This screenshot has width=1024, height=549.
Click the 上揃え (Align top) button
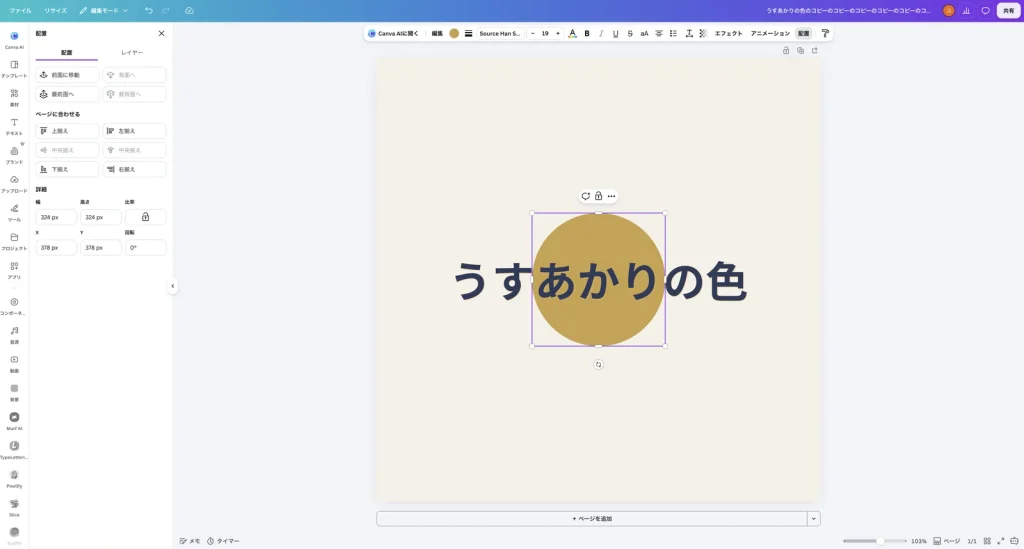[67, 131]
